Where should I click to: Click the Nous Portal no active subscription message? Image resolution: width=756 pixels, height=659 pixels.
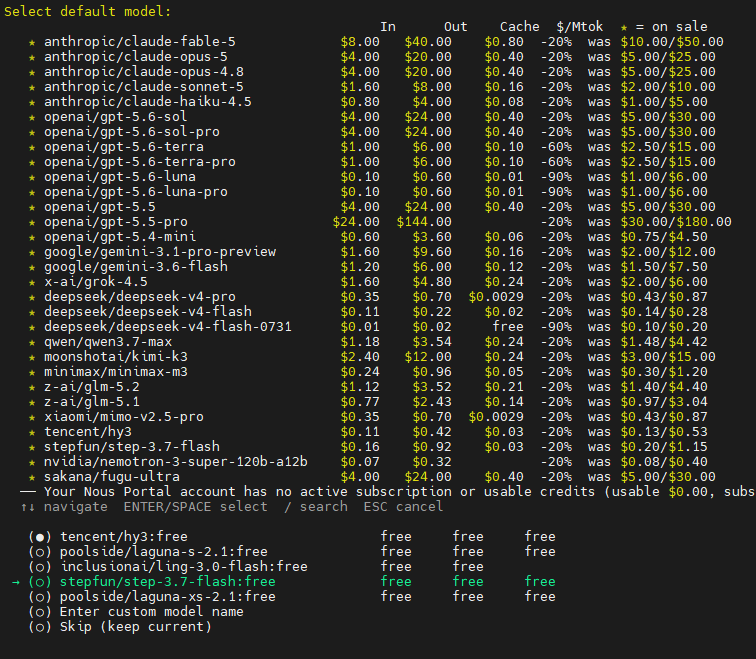pos(399,492)
